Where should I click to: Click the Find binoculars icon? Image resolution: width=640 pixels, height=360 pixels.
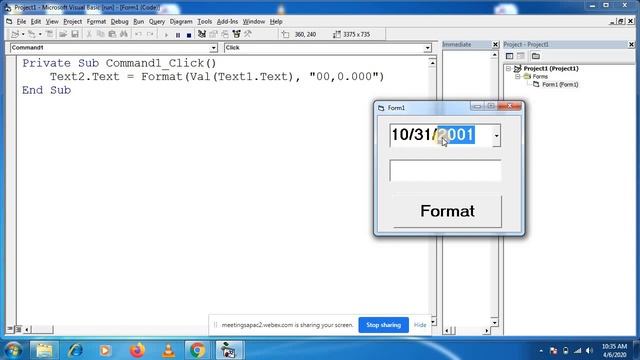(124, 34)
